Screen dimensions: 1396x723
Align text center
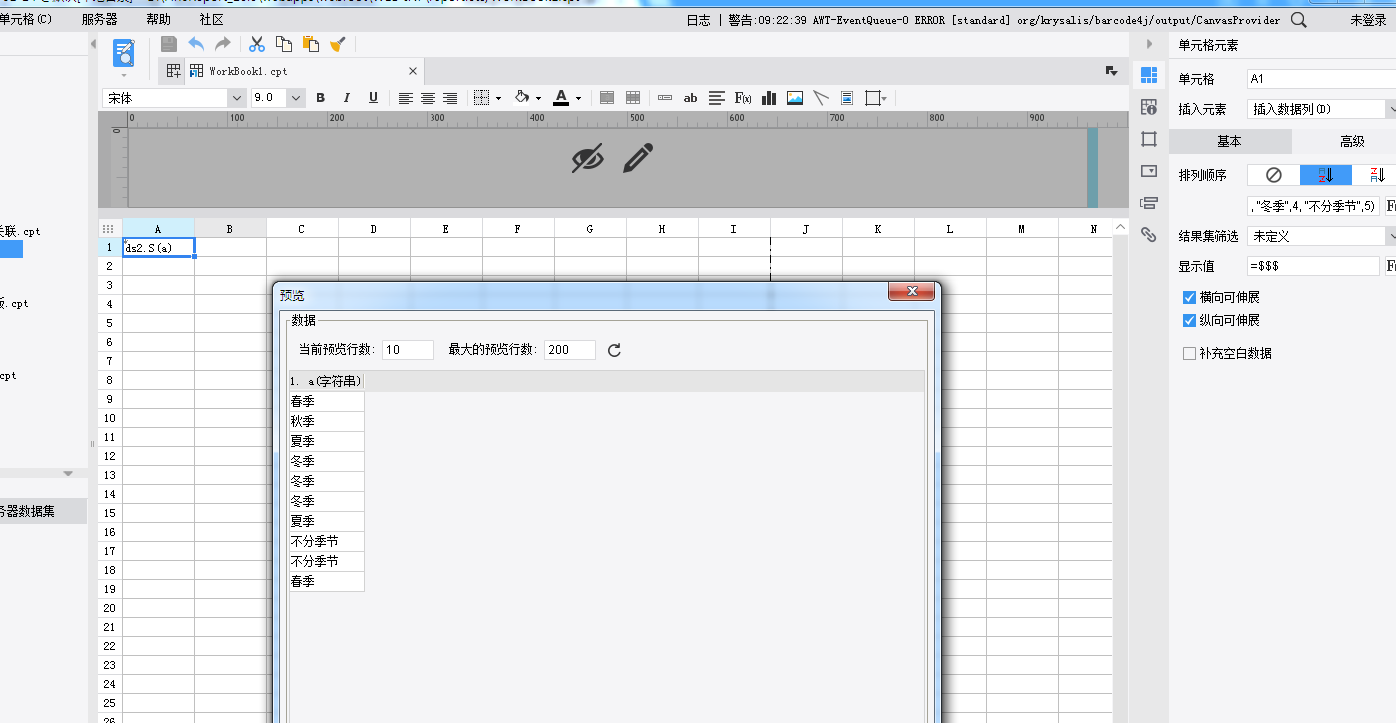click(428, 98)
